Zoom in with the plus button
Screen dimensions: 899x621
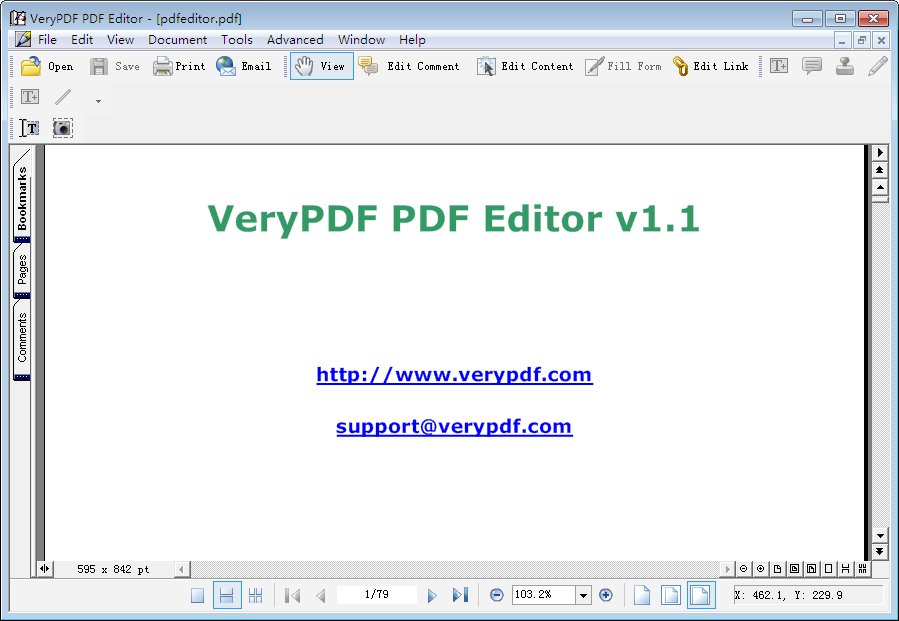(x=605, y=595)
